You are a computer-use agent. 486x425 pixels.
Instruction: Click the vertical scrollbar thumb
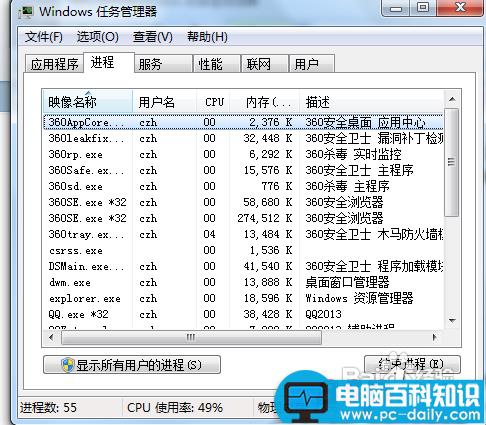pos(452,162)
